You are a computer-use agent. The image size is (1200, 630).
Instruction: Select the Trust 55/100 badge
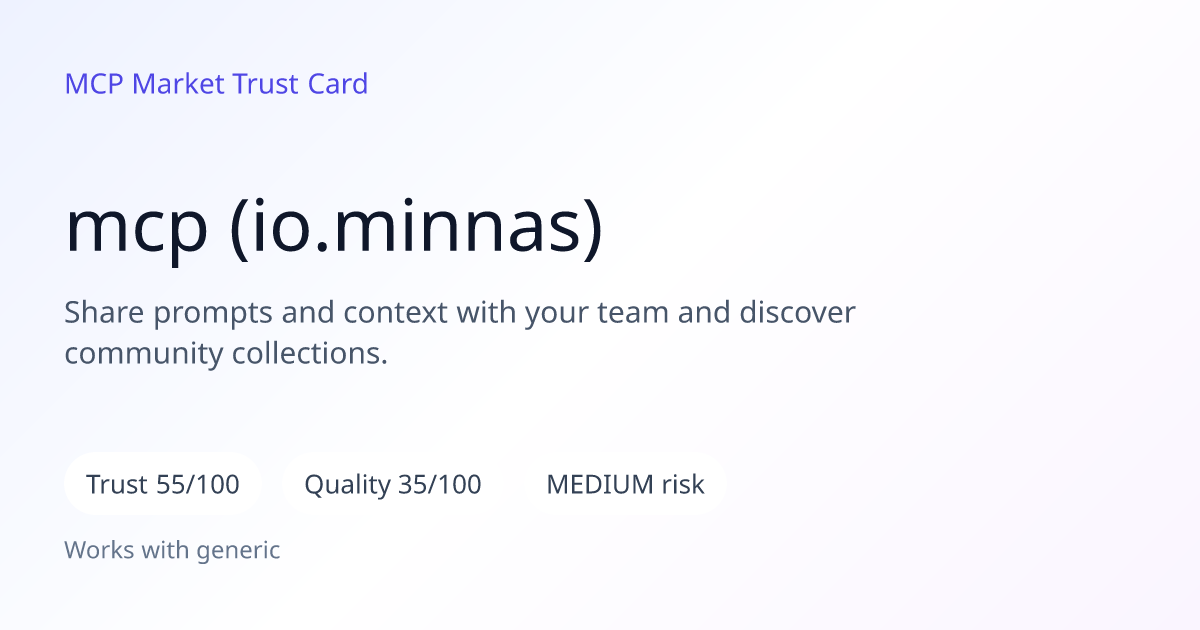(x=163, y=485)
